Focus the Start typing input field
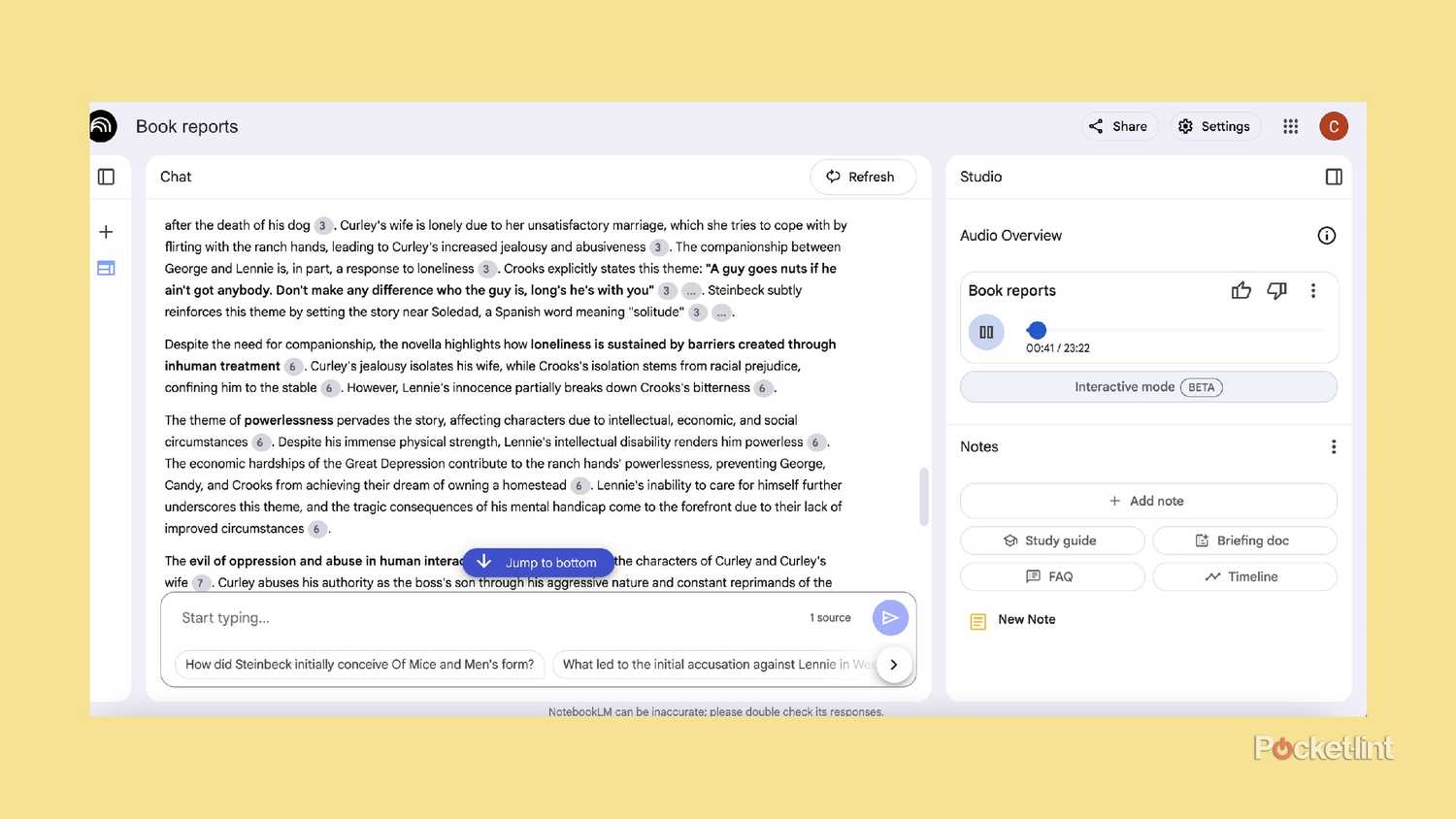This screenshot has height=819, width=1456. [x=485, y=618]
